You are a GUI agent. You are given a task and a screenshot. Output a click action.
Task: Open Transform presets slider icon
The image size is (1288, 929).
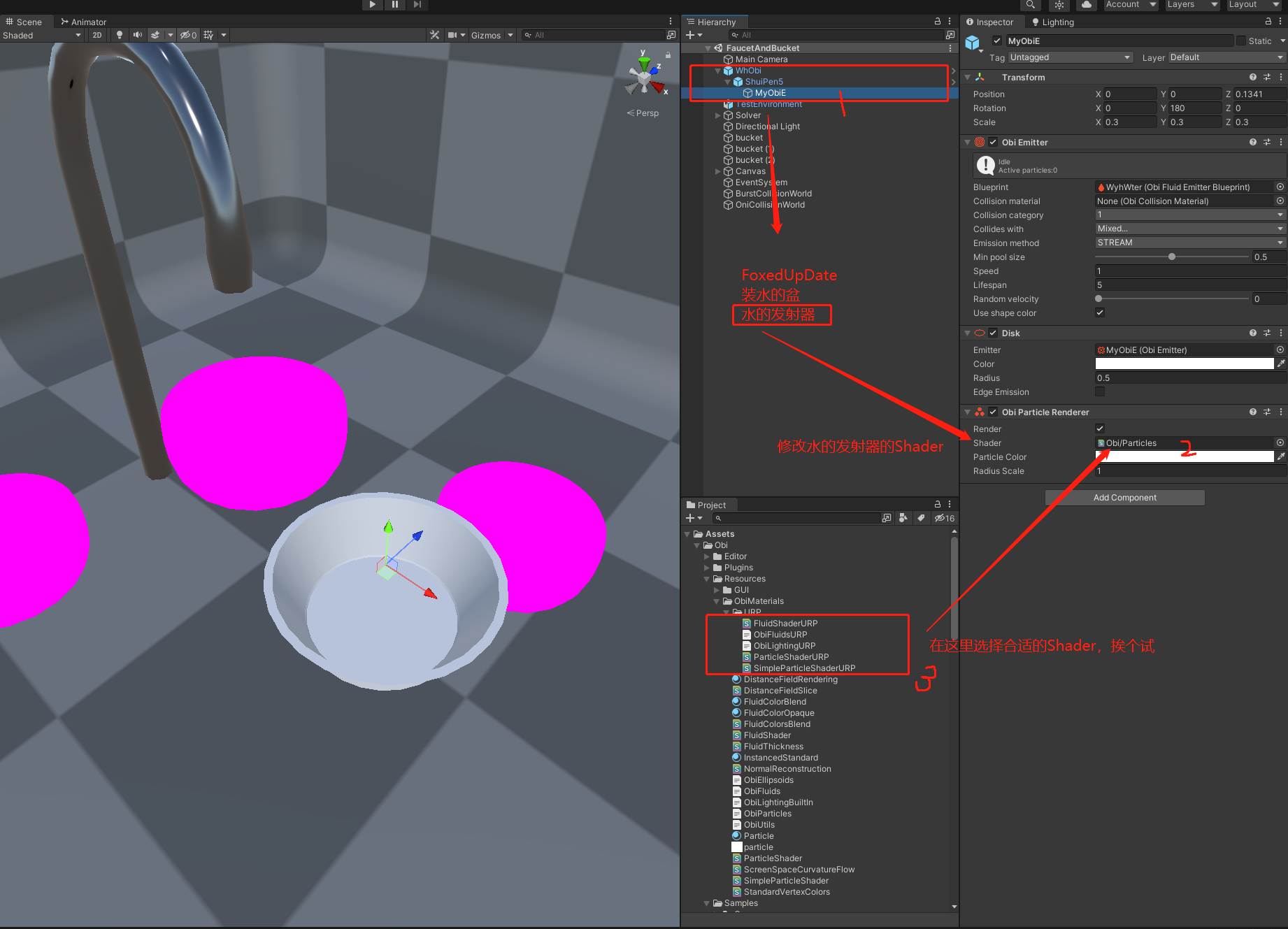click(x=1267, y=77)
